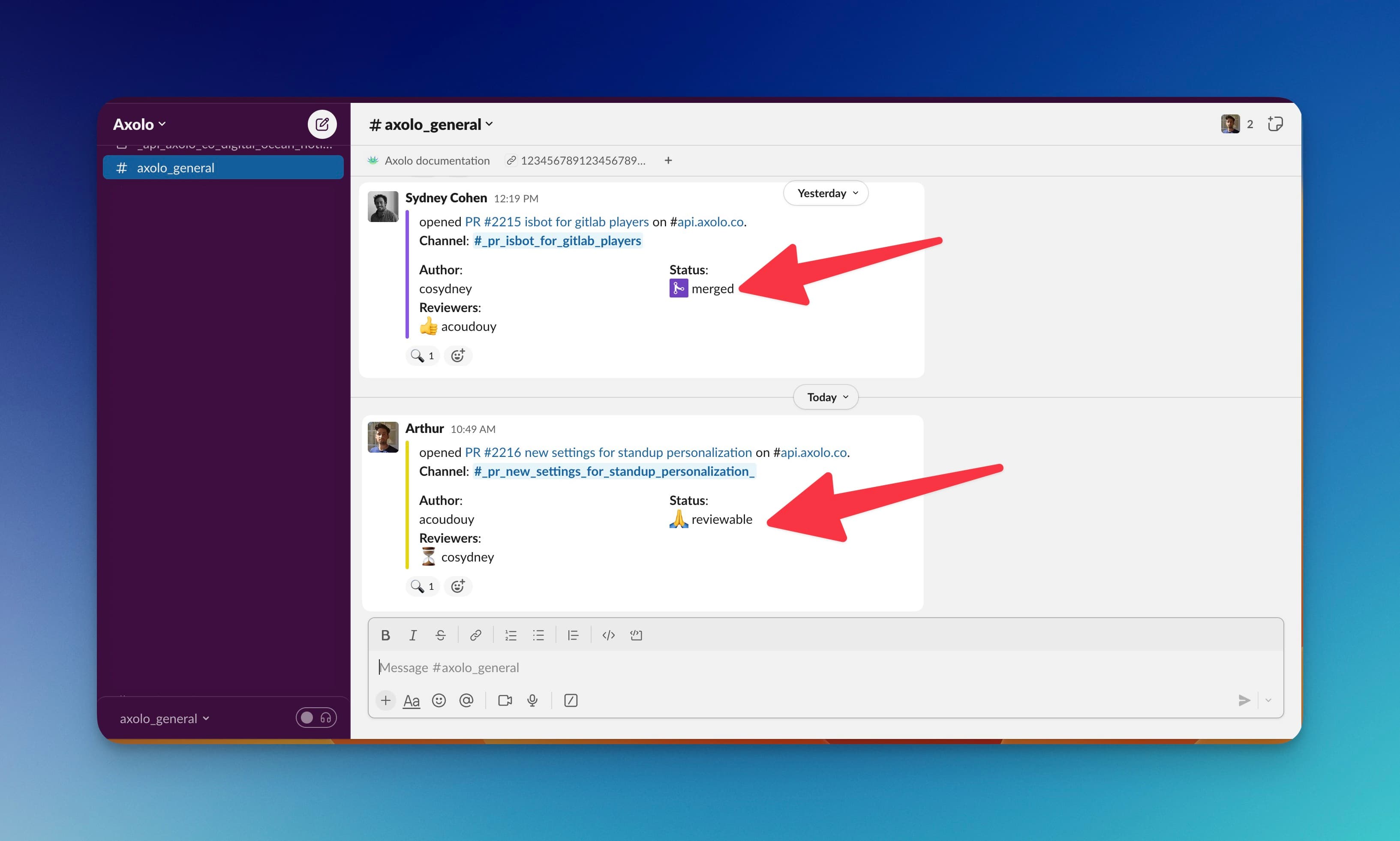The height and width of the screenshot is (841, 1400).
Task: Send the message now
Action: (x=1244, y=700)
